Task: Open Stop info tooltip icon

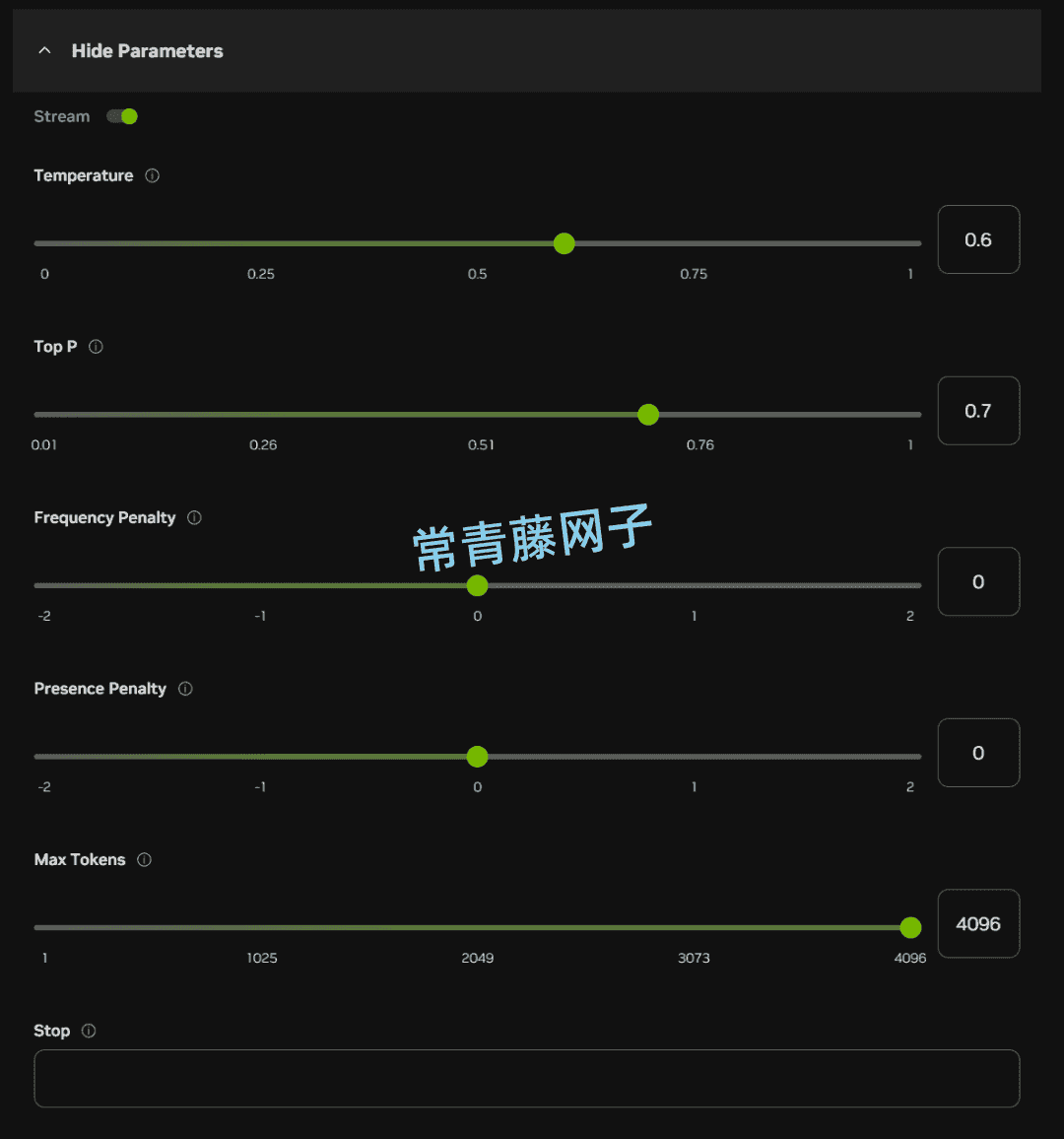Action: point(89,1031)
